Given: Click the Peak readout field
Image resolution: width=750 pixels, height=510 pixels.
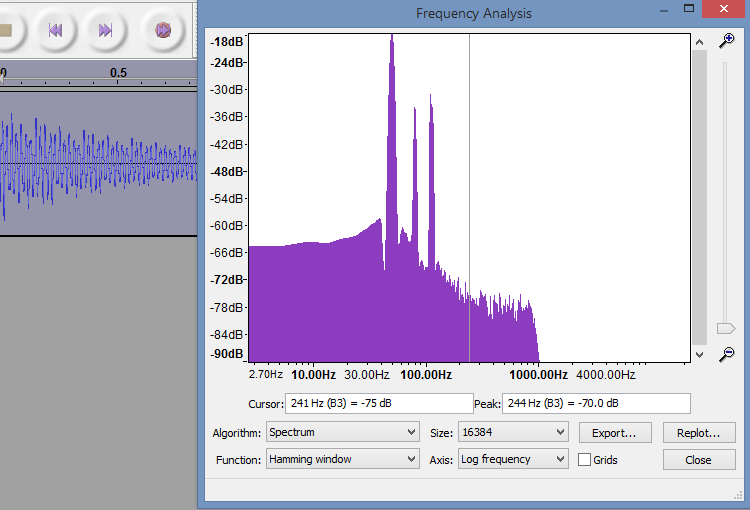Looking at the screenshot, I should [596, 403].
